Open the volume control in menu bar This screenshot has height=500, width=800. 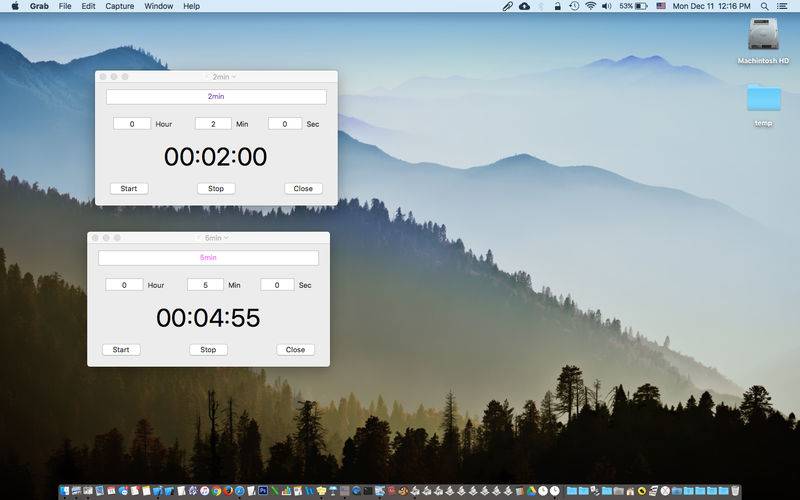[607, 6]
